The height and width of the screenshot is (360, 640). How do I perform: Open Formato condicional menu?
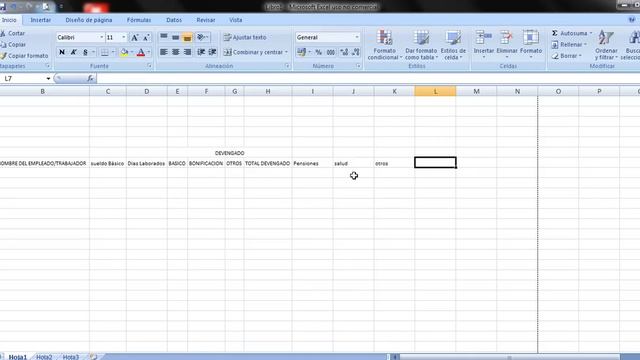384,45
